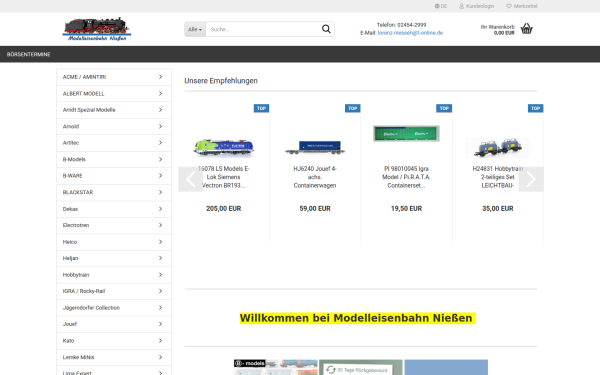Show next recommendations with right arrow
The image size is (600, 375).
point(531,179)
